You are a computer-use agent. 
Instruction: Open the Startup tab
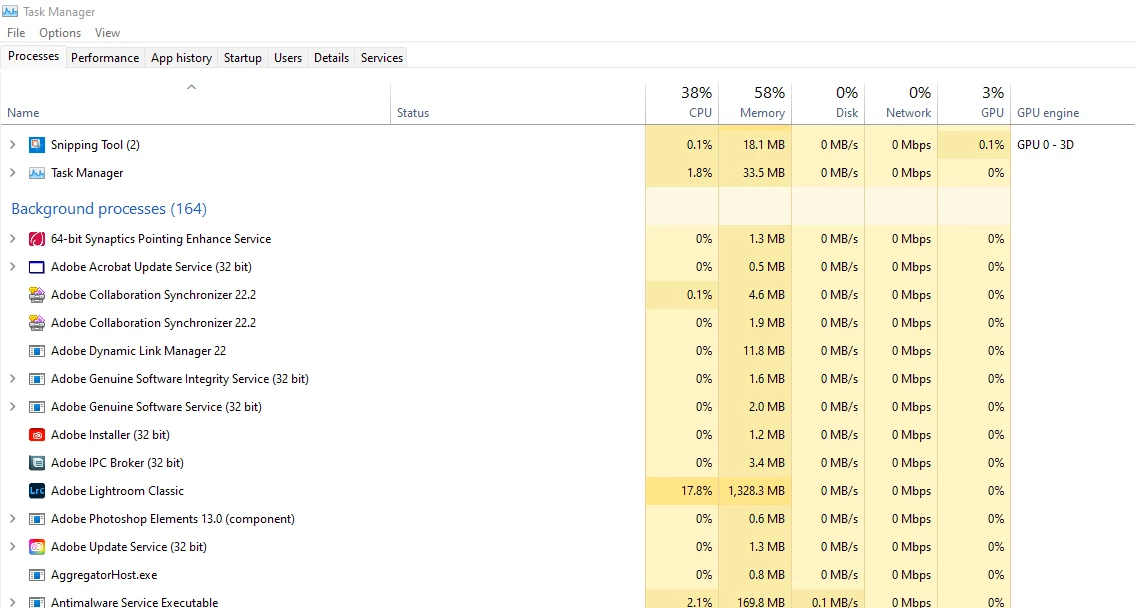pos(242,58)
